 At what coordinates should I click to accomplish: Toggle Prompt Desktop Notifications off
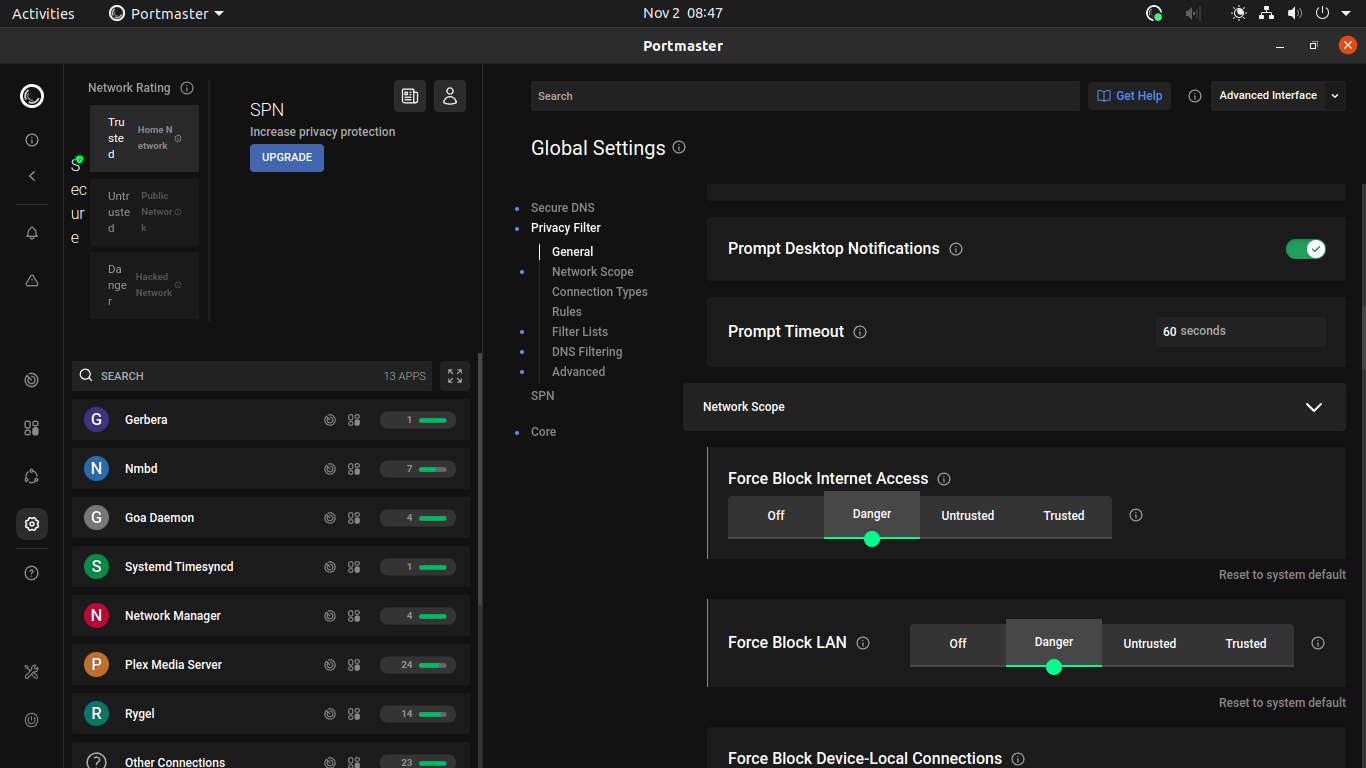(1306, 248)
